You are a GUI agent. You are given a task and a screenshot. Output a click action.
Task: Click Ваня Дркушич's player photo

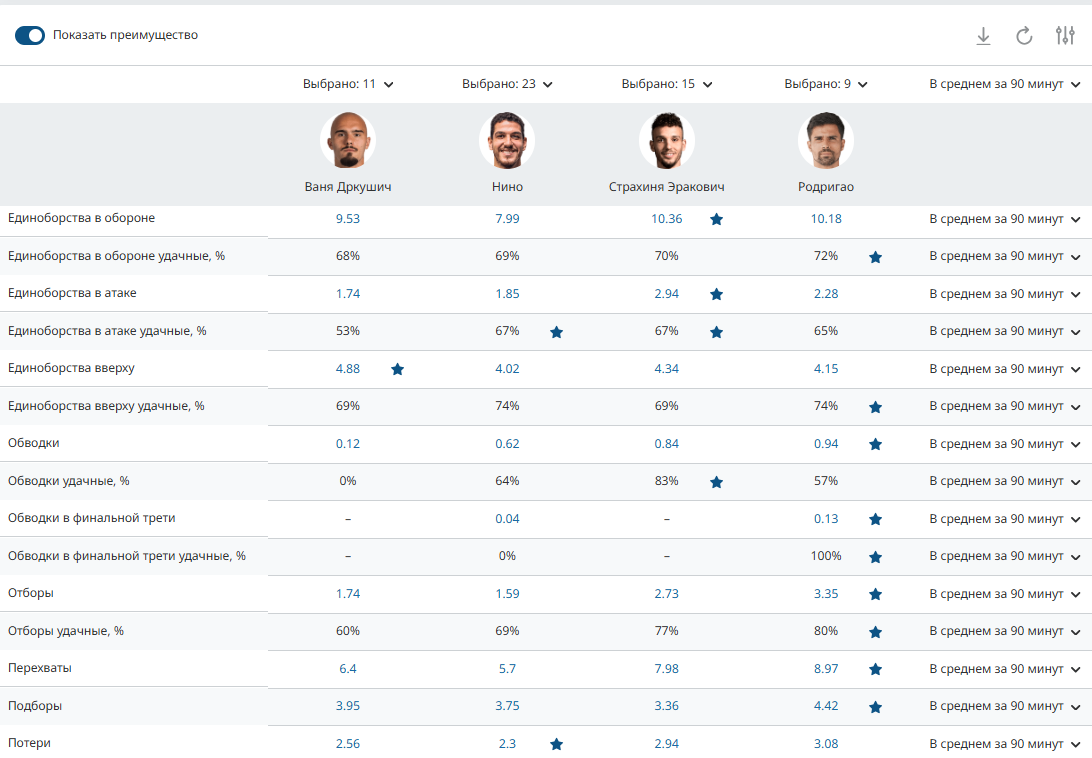(348, 141)
